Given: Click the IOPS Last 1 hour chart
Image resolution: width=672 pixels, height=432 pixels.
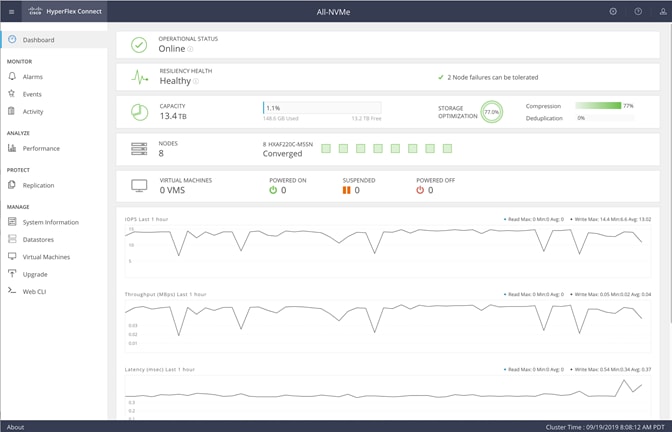Looking at the screenshot, I should click(x=388, y=252).
